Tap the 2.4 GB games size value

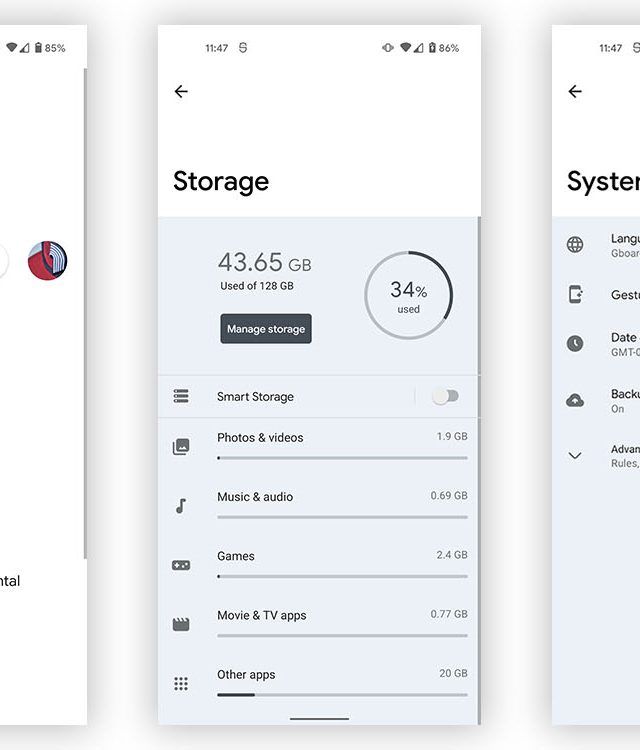click(452, 555)
